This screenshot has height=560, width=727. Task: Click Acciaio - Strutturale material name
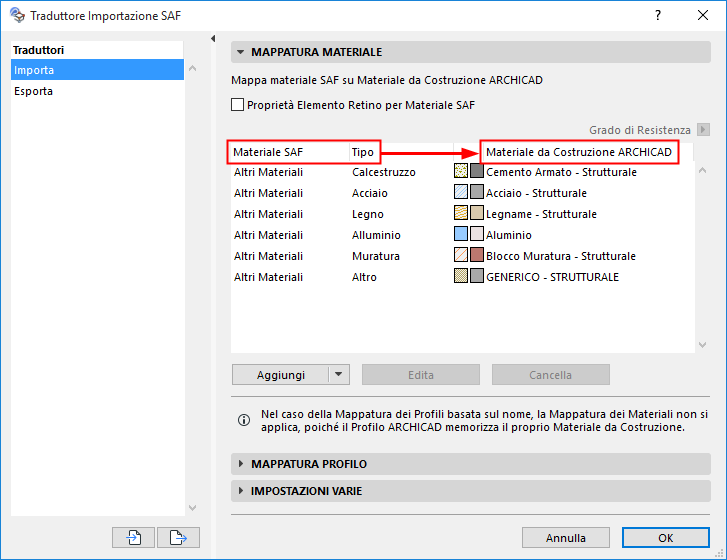[536, 193]
